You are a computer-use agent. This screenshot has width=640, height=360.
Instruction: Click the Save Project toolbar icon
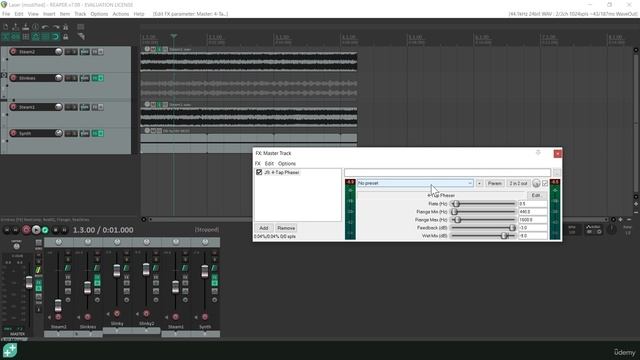point(25,27)
